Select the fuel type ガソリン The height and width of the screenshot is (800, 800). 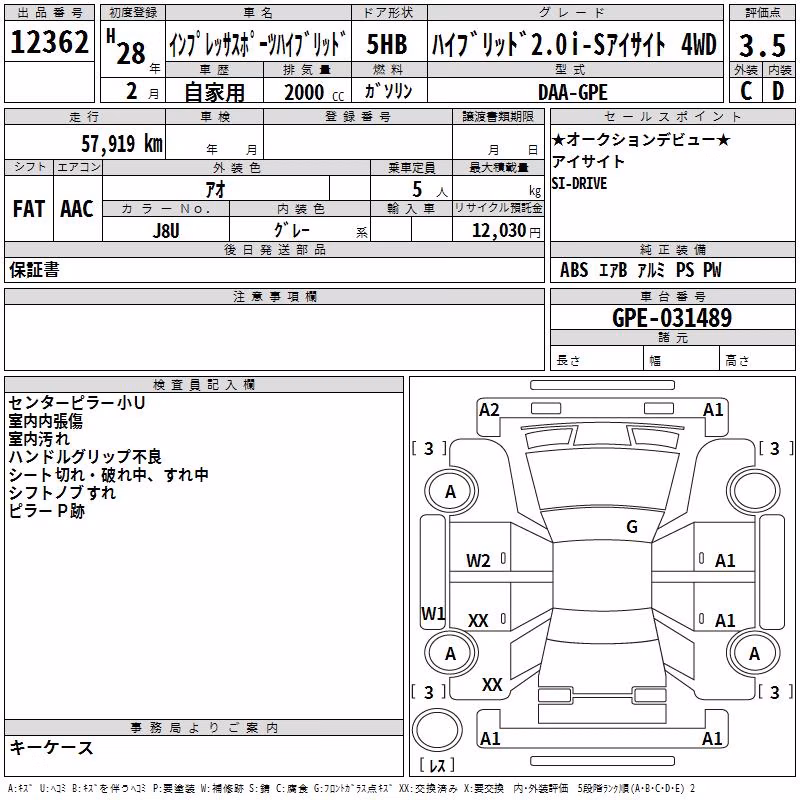click(388, 91)
